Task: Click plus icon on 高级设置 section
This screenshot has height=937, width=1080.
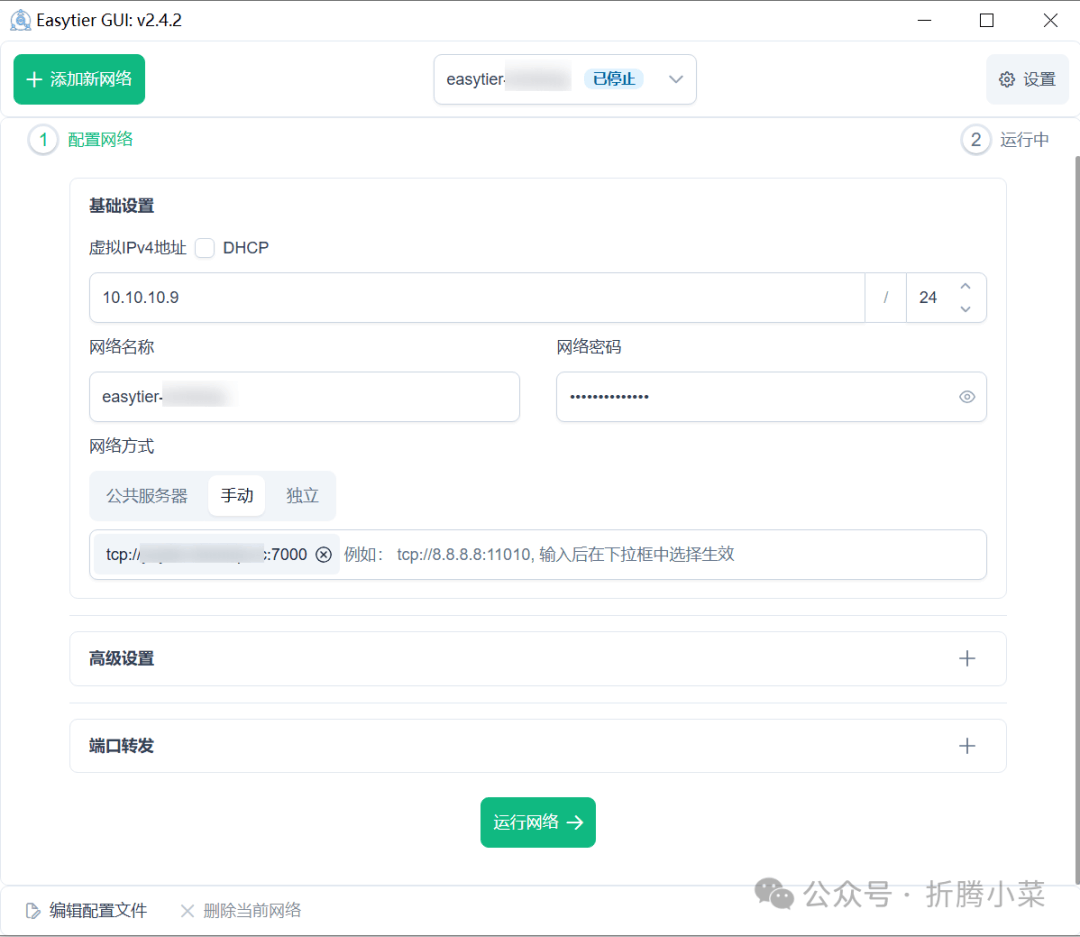Action: [966, 658]
